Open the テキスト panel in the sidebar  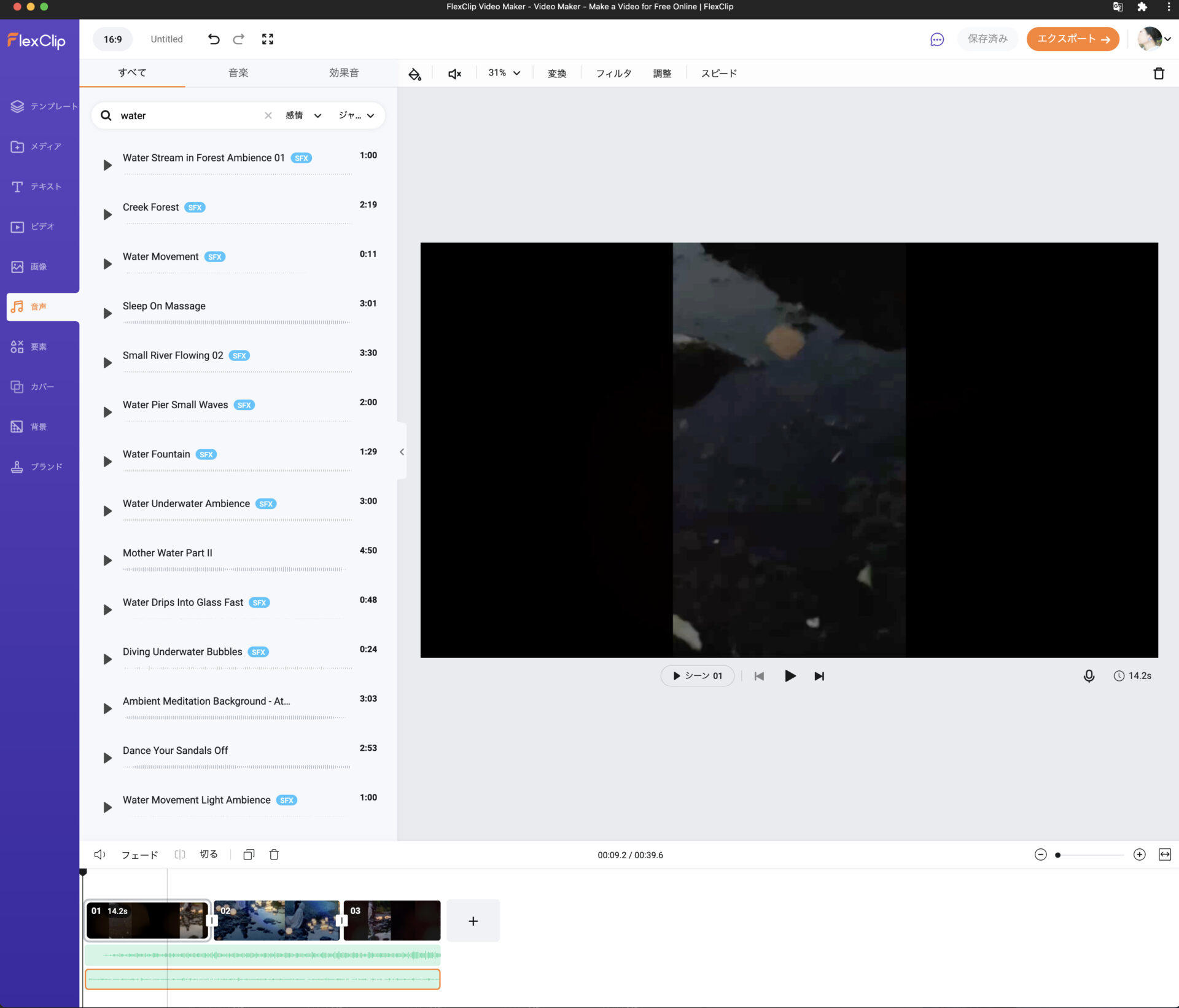click(x=39, y=187)
